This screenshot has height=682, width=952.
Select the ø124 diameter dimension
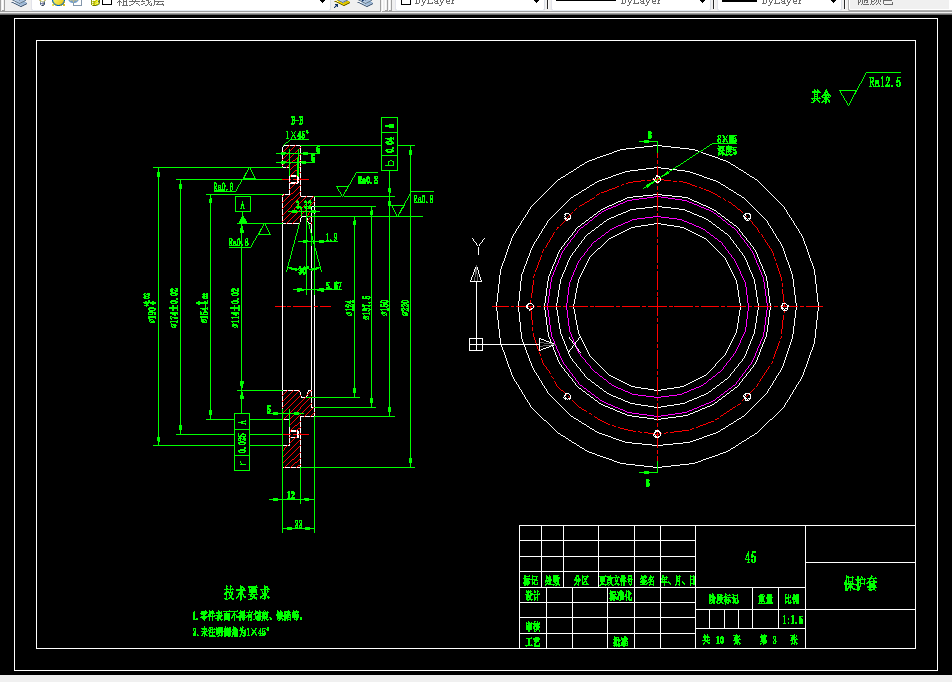tap(350, 308)
